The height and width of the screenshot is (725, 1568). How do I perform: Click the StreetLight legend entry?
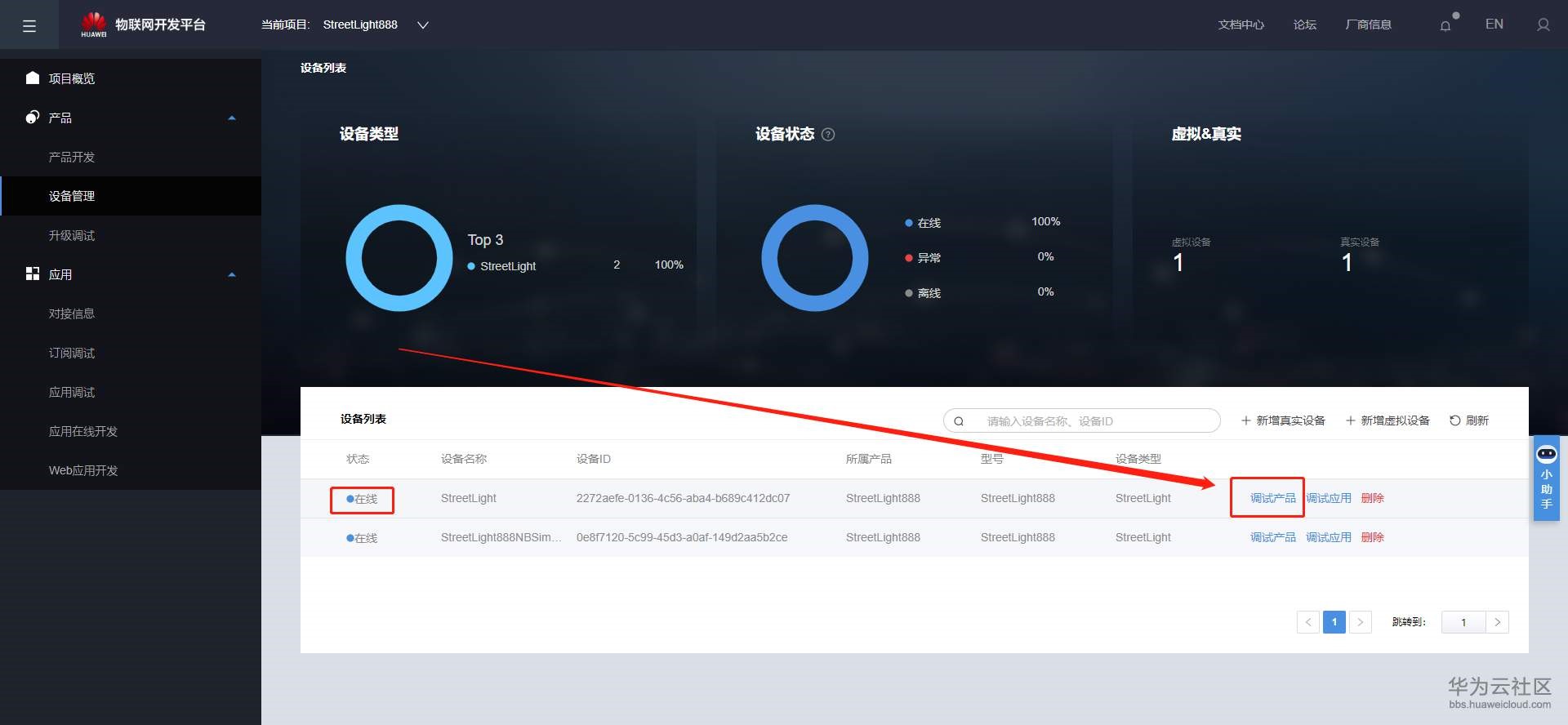point(501,266)
